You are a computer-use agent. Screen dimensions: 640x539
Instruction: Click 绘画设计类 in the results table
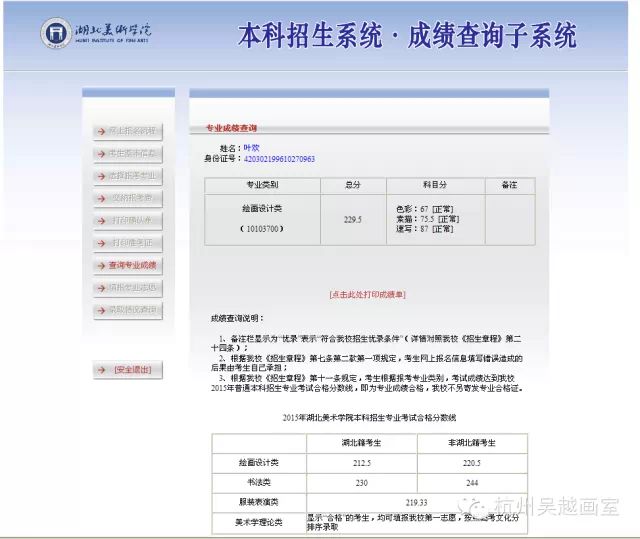pos(262,209)
